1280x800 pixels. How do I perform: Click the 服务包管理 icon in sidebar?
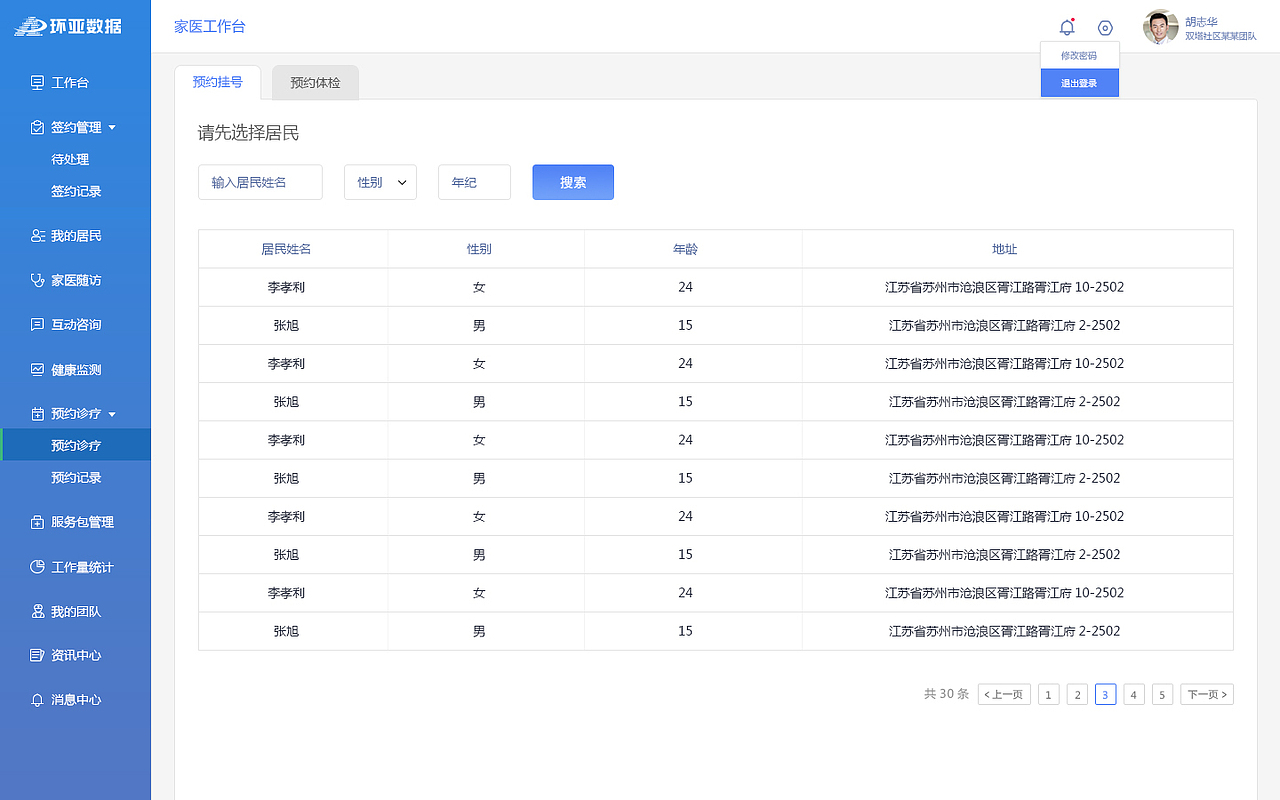[x=37, y=522]
